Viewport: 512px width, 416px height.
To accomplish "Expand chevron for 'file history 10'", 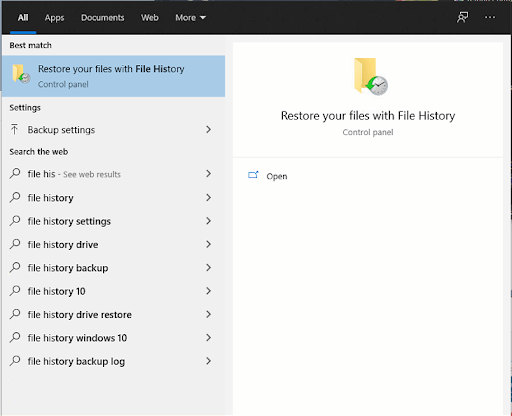I will [x=209, y=291].
